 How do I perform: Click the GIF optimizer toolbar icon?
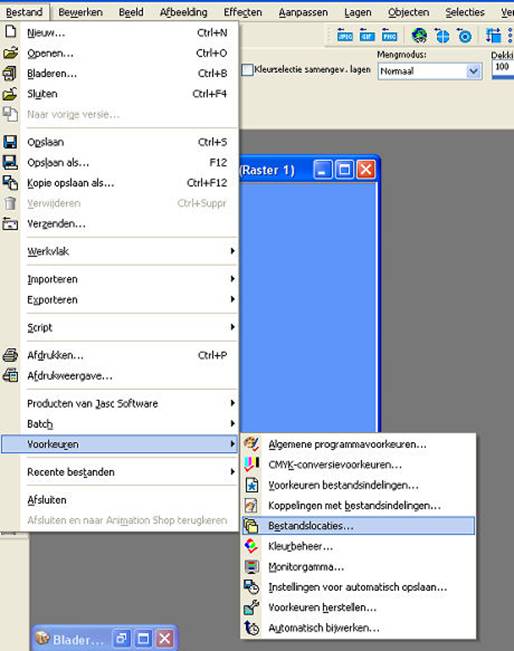point(367,35)
